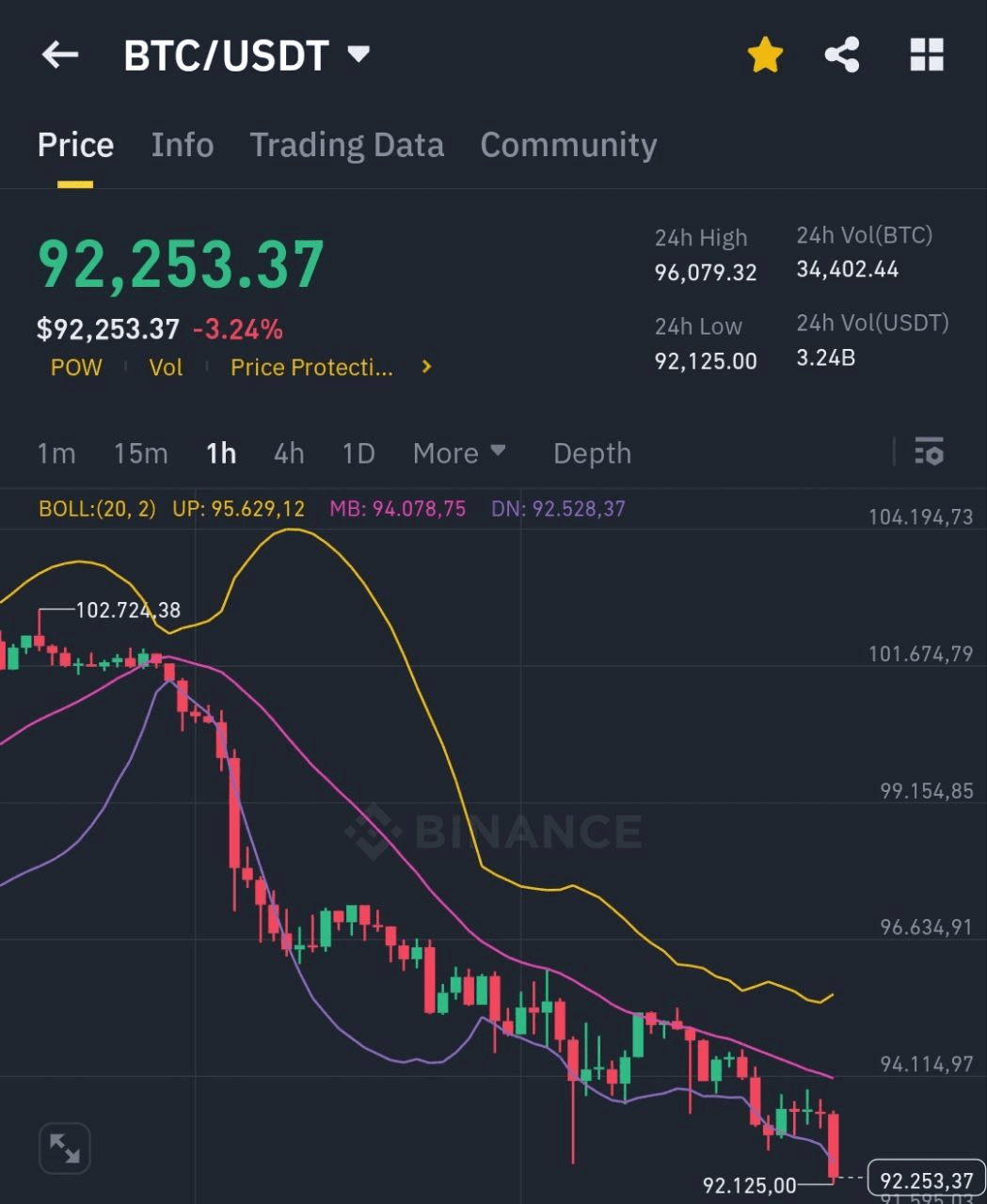Image resolution: width=987 pixels, height=1204 pixels.
Task: Tap the 24h Vol(USDT) value 3.24B
Action: [x=826, y=357]
